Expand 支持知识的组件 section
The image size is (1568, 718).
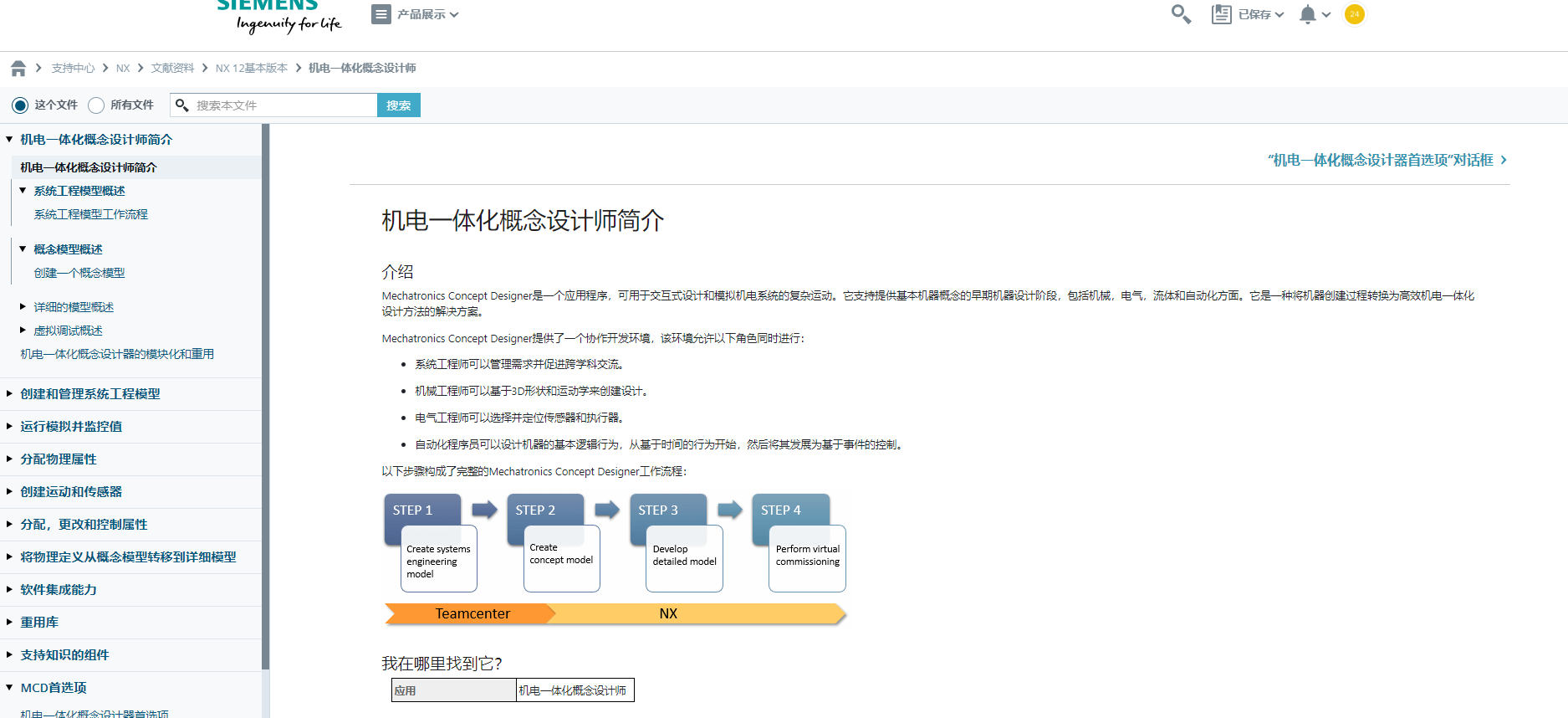tap(9, 654)
